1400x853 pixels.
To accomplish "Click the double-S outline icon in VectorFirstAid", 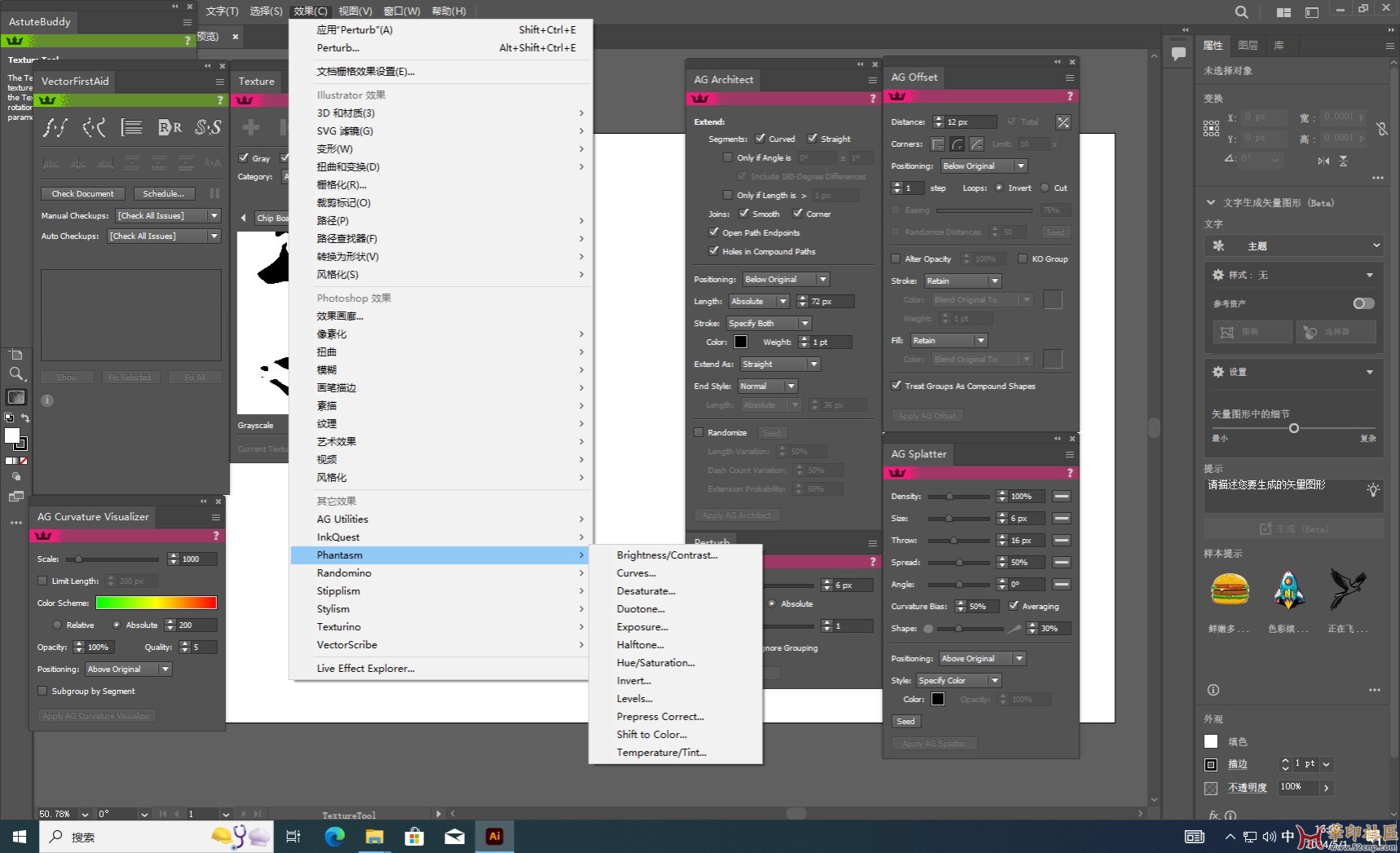I will click(208, 127).
